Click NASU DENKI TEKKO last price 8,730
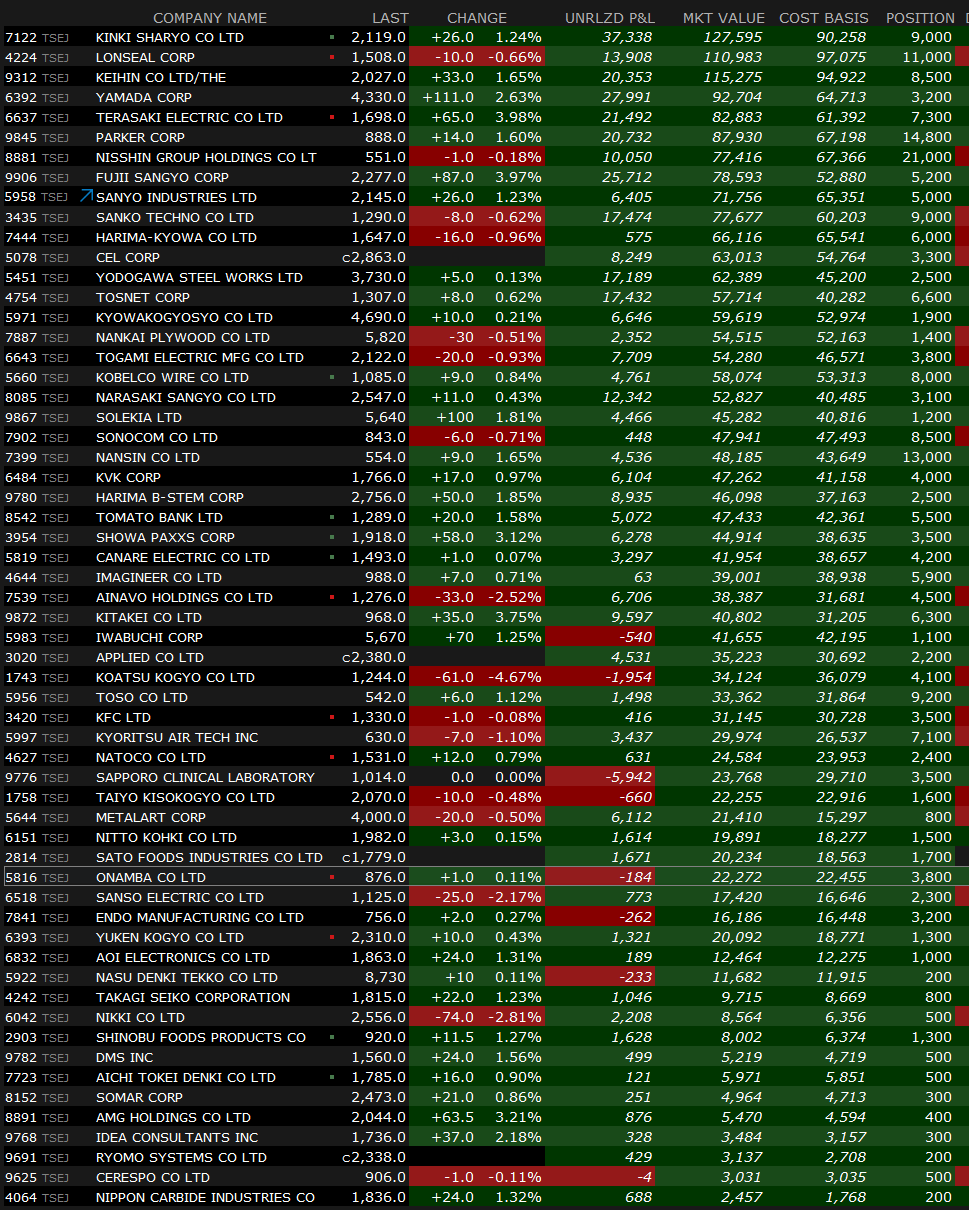 click(387, 977)
